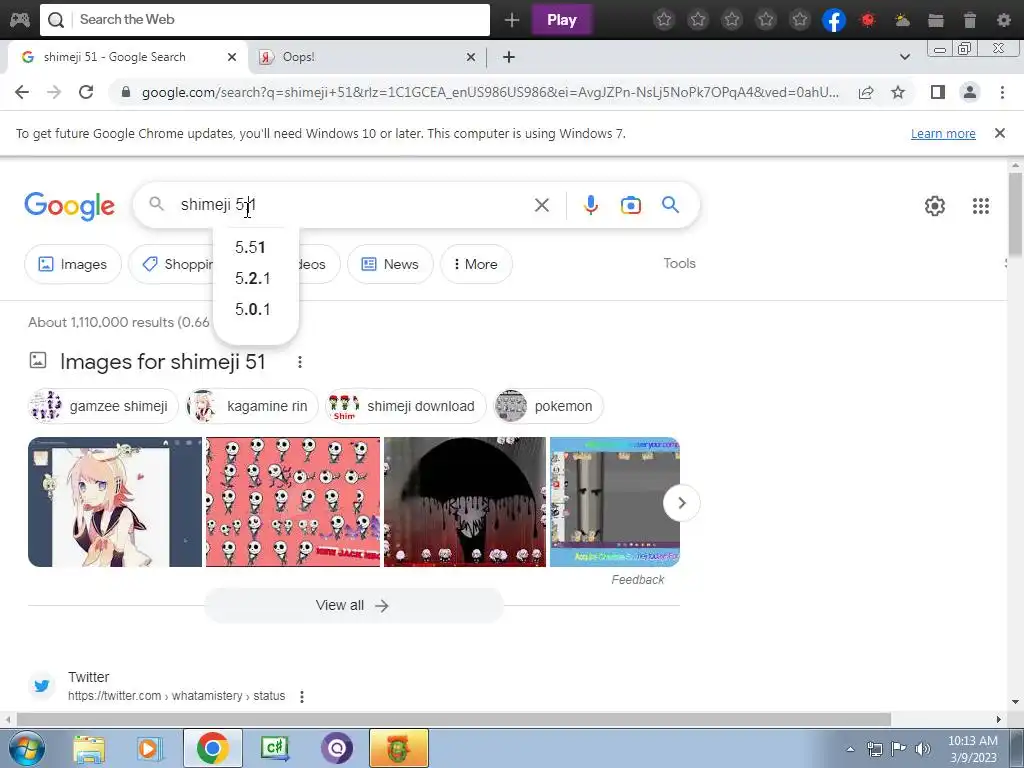Open the top bar settings gear

[x=1004, y=20]
